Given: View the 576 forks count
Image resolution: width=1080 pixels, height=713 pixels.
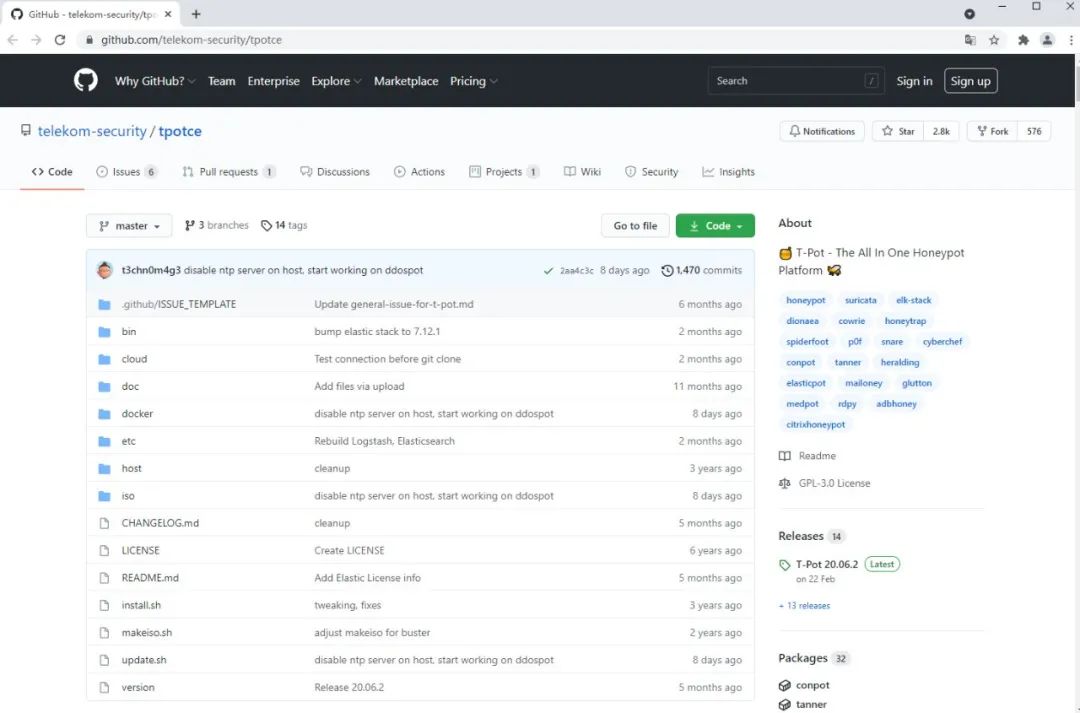Looking at the screenshot, I should (1034, 131).
